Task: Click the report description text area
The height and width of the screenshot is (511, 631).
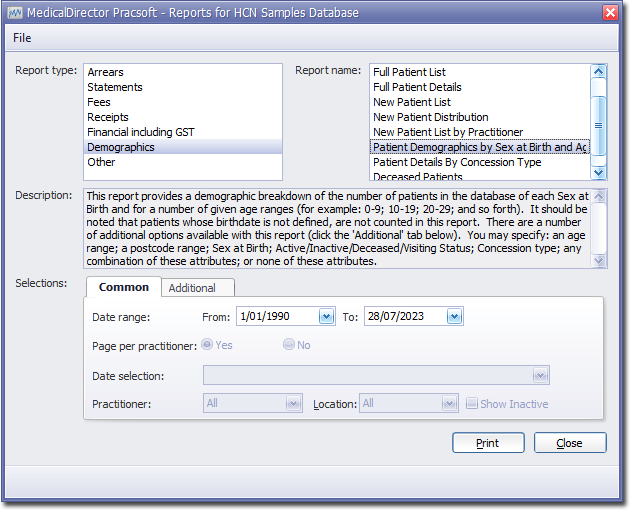Action: 337,229
